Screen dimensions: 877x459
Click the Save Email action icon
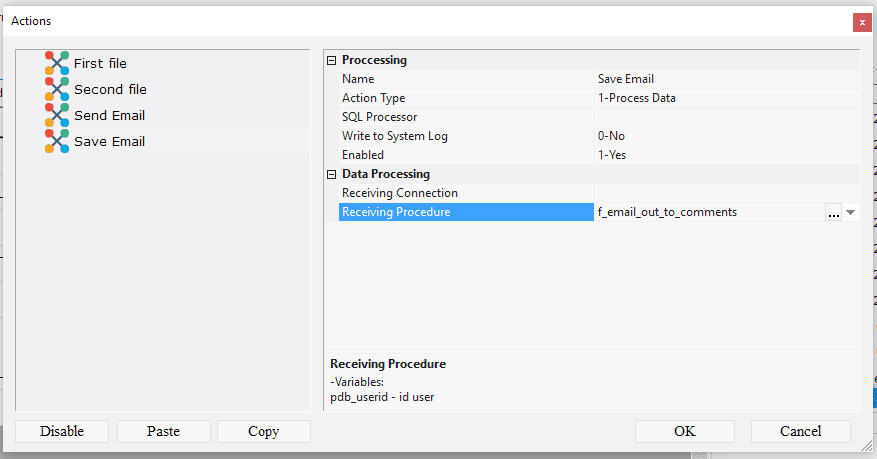[57, 141]
